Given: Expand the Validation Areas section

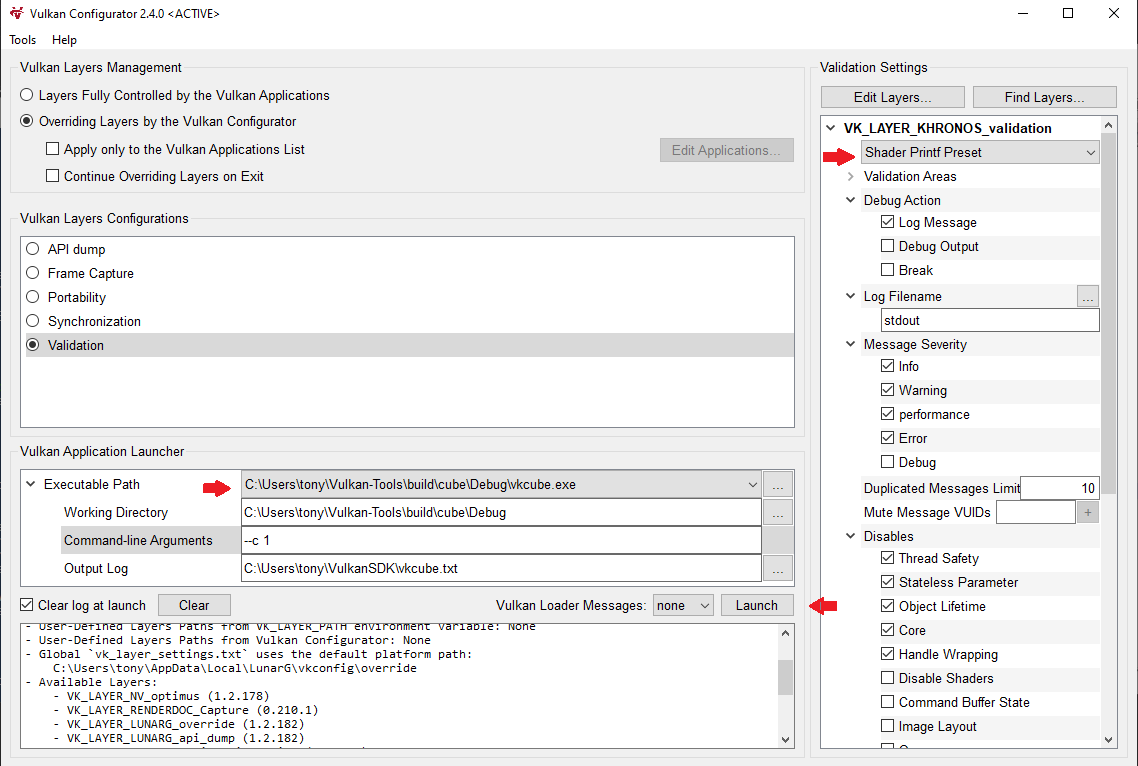Looking at the screenshot, I should tap(849, 176).
